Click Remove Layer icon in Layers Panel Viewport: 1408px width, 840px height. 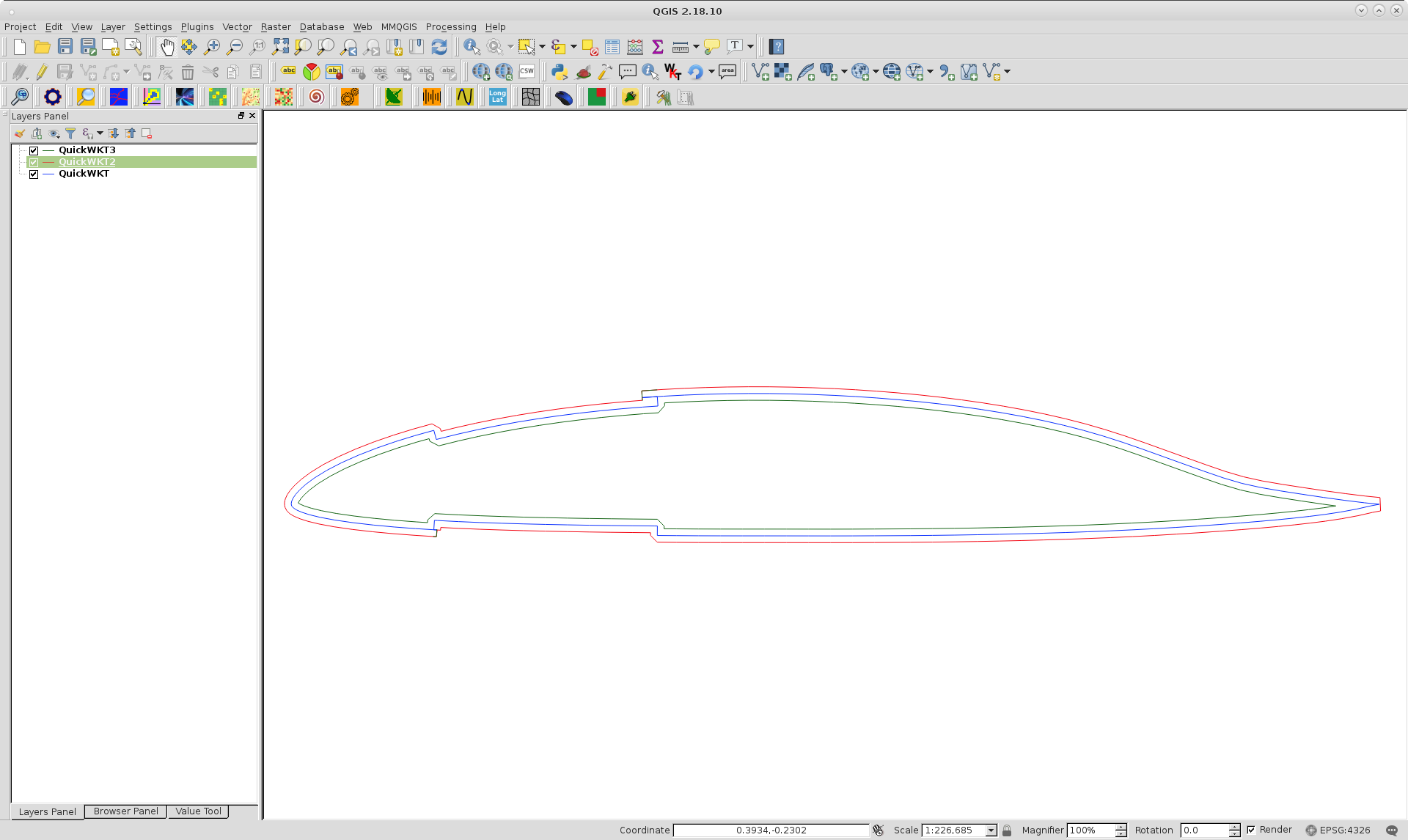[147, 133]
